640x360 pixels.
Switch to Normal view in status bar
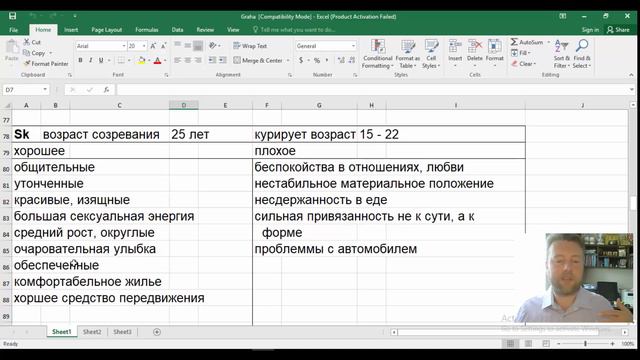click(x=510, y=344)
